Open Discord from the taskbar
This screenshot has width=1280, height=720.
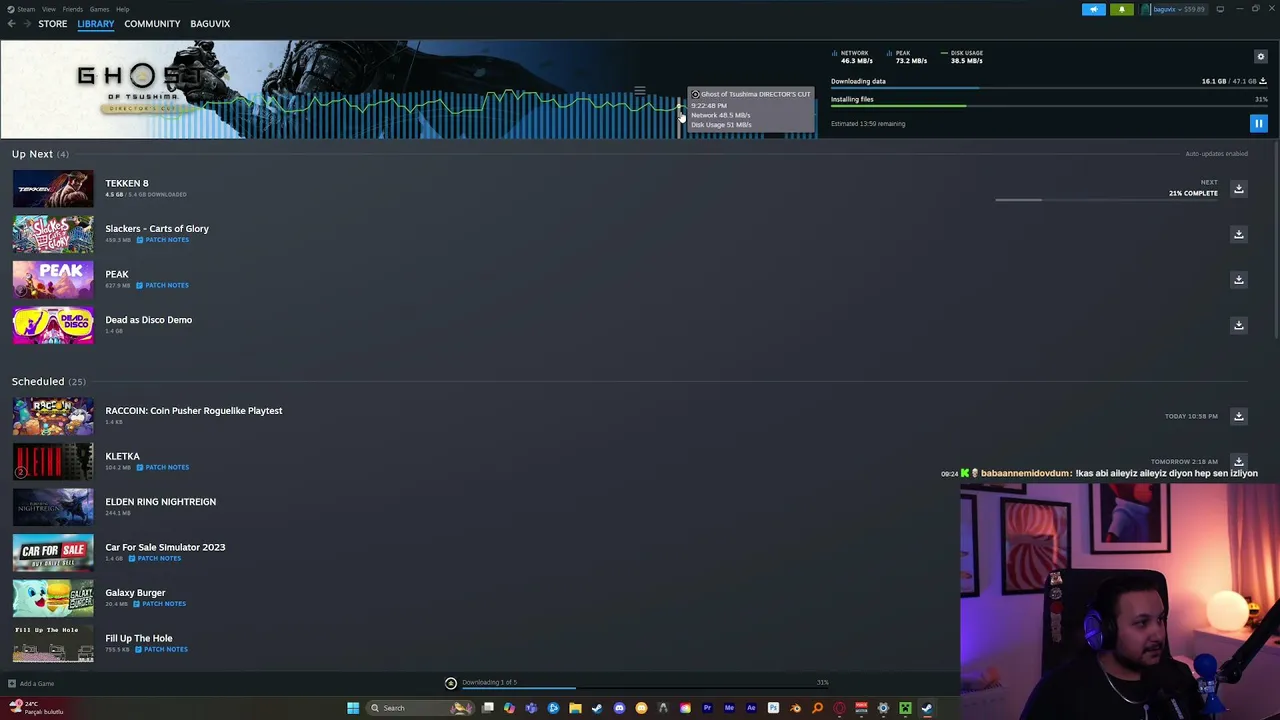click(x=619, y=708)
